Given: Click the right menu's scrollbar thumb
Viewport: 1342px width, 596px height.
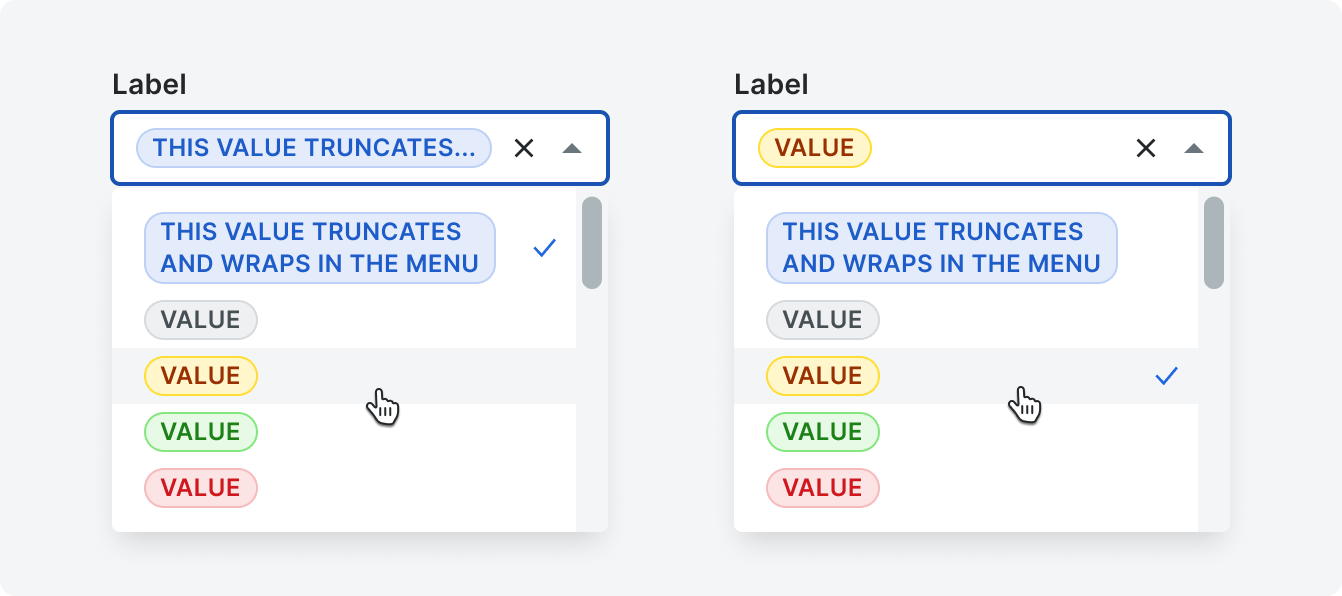Looking at the screenshot, I should click(1214, 243).
